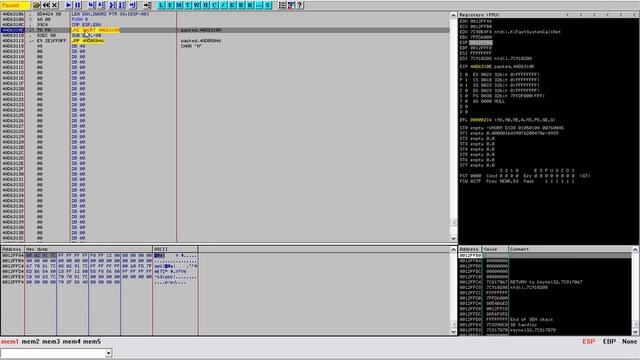The height and width of the screenshot is (360, 640).
Task: Restart the program using the rewind icon
Action: 46,5
